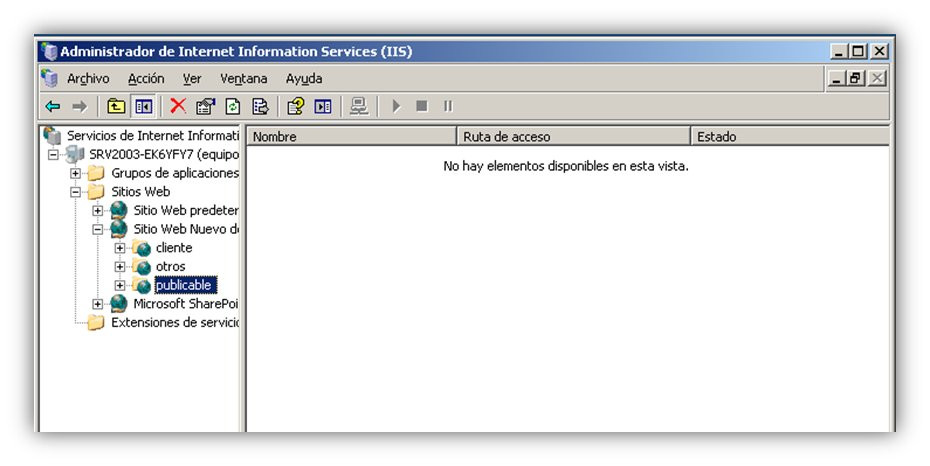Screen dimensions: 930x466
Task: Click the globe icon beside publicable
Action: 141,285
